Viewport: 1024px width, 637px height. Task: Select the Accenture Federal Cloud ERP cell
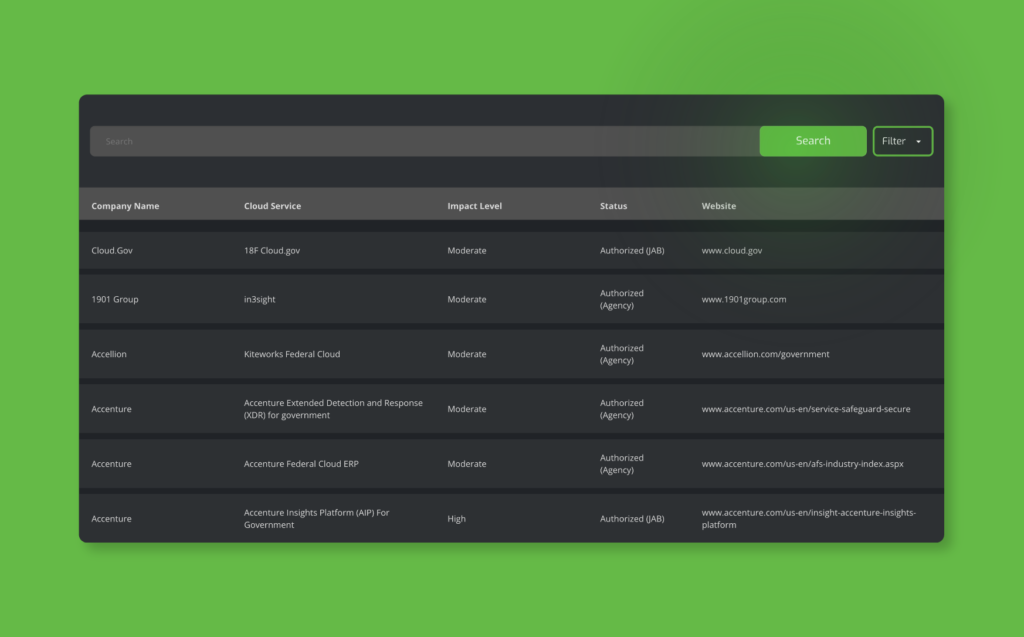(301, 464)
